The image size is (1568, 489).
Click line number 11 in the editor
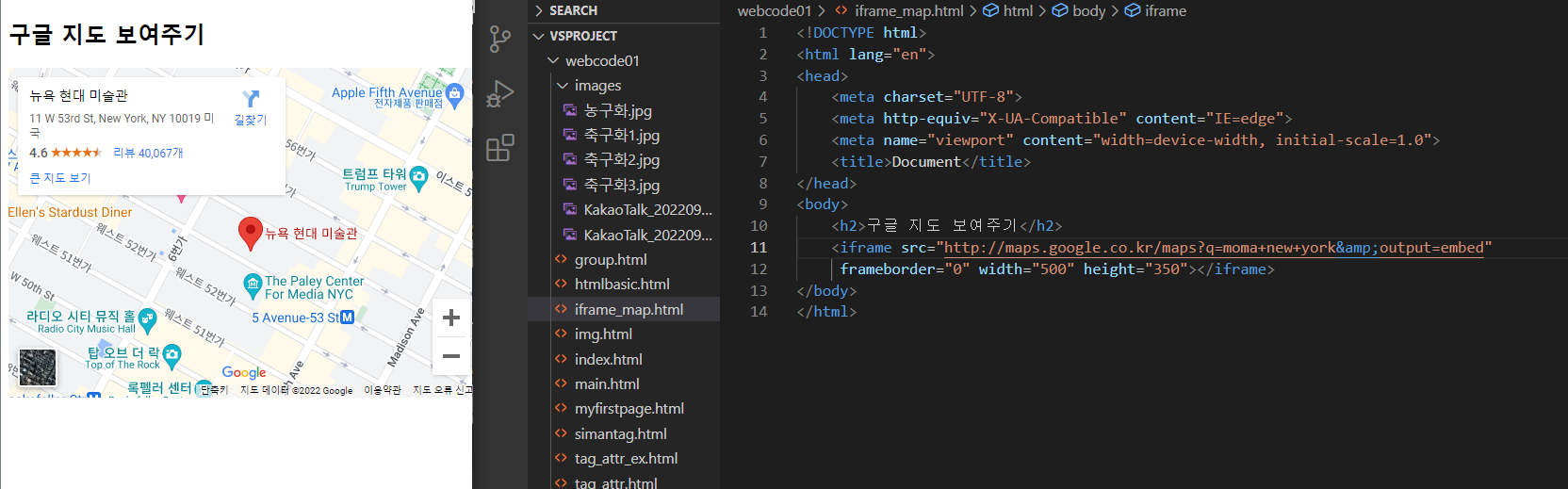click(759, 248)
